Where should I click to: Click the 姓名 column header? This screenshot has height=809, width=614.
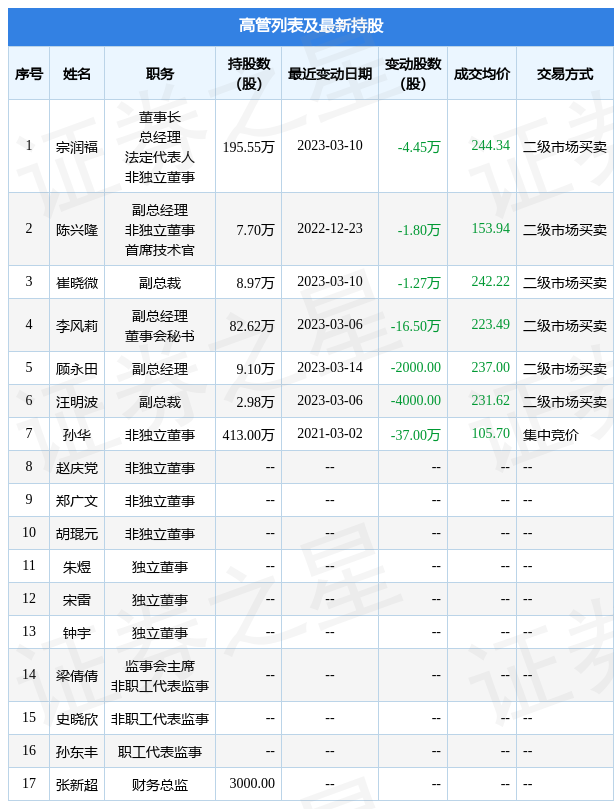point(77,74)
